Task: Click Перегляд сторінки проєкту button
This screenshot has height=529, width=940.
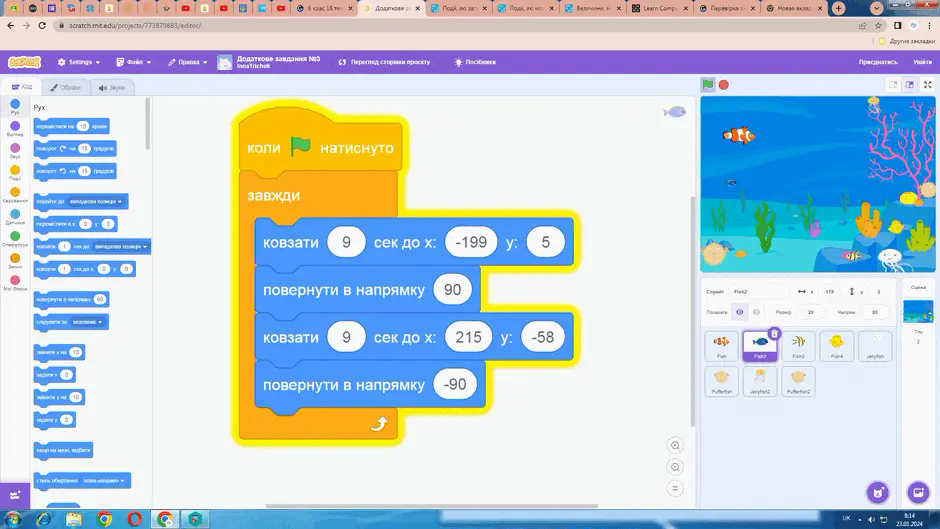Action: pyautogui.click(x=384, y=62)
